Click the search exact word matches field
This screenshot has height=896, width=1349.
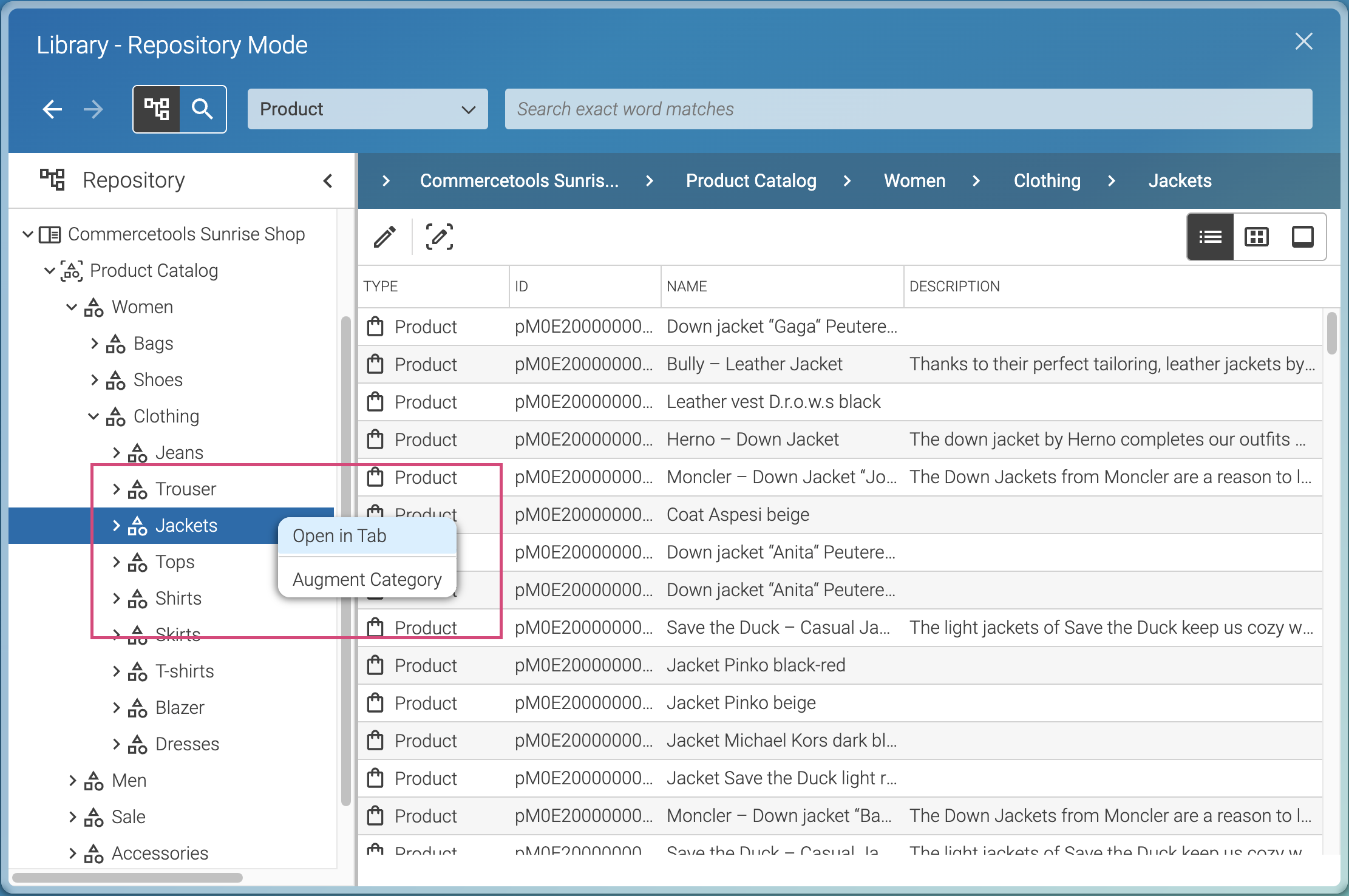click(x=908, y=109)
